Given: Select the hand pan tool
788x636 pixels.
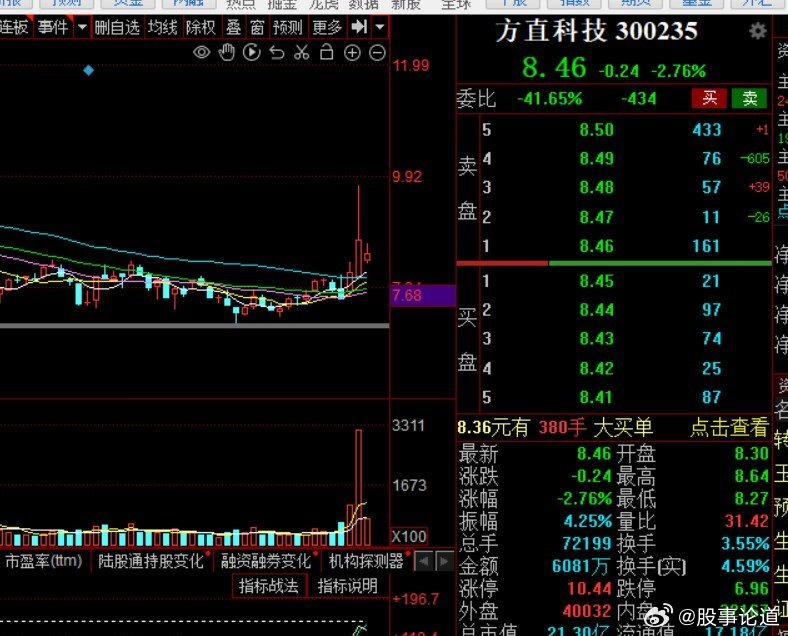Looking at the screenshot, I should click(227, 52).
